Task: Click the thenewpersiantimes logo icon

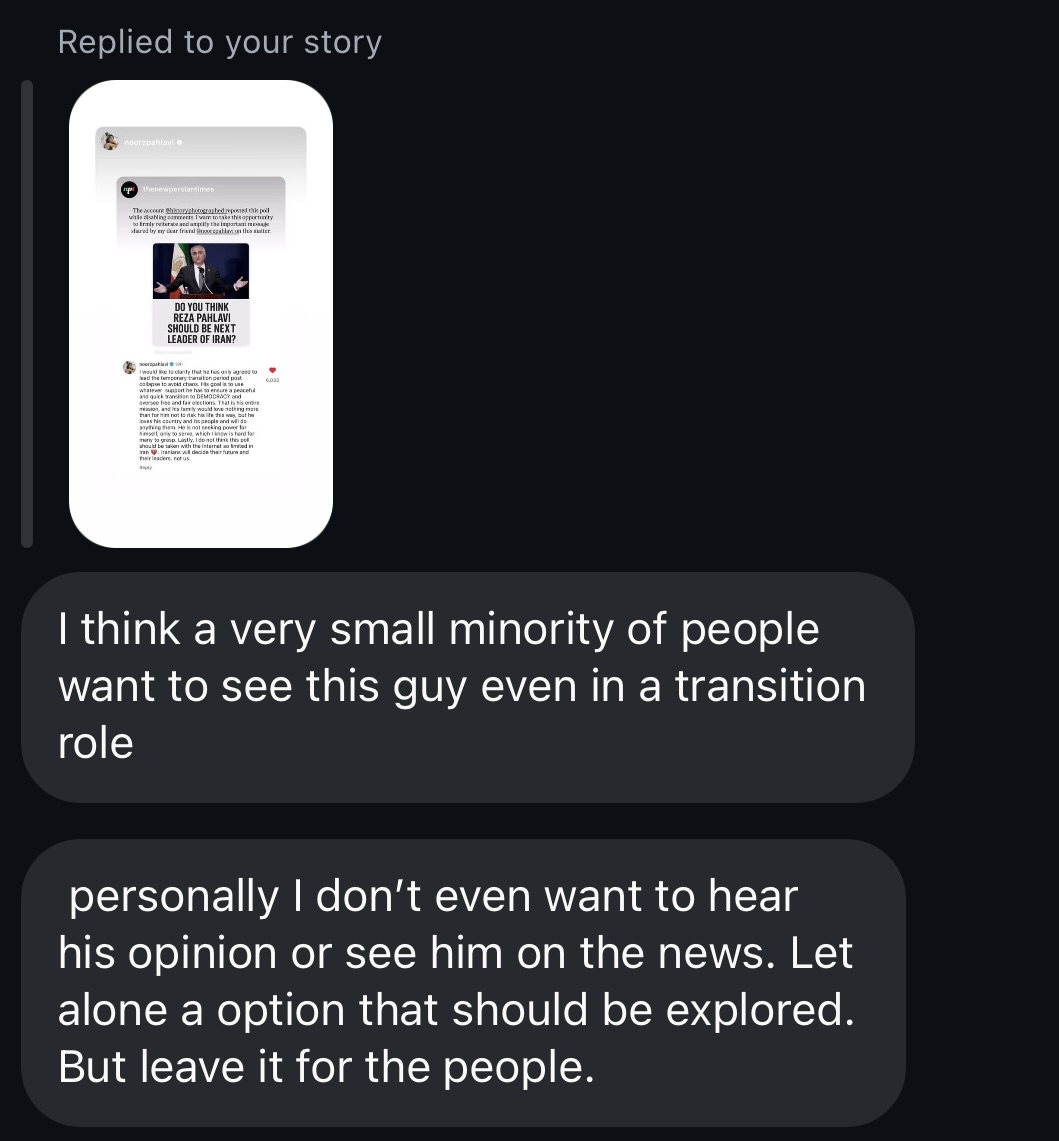Action: [129, 189]
